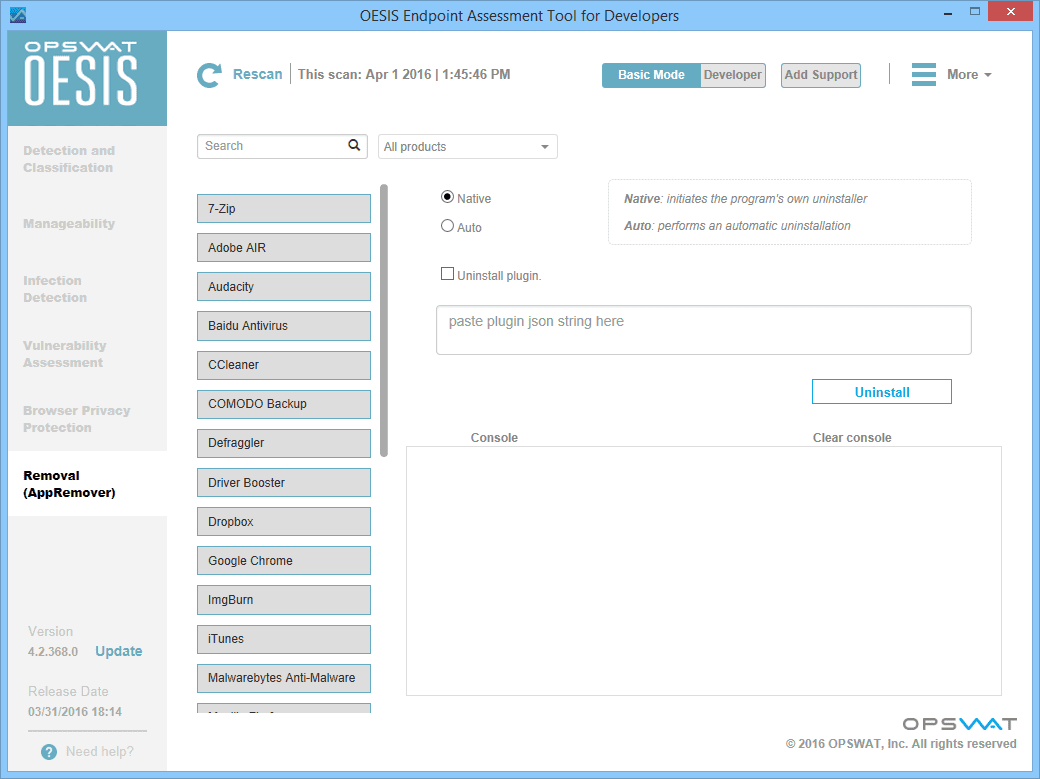
Task: Click the plugin json string text field
Action: point(703,330)
